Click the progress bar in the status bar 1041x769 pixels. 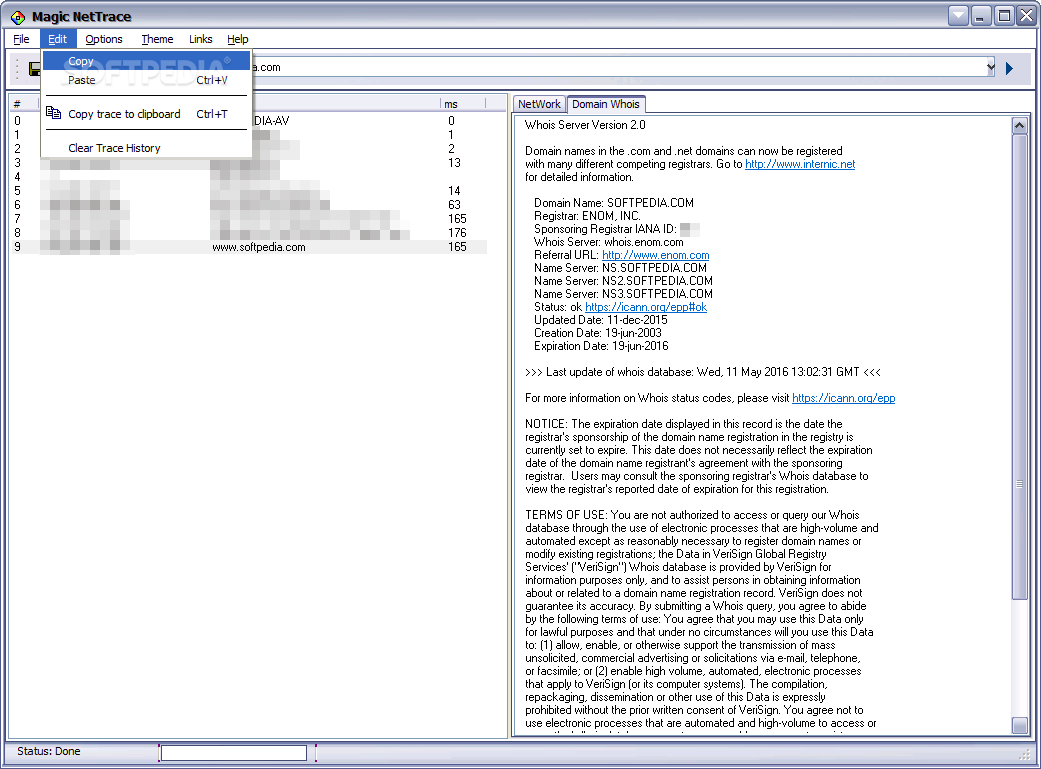tap(234, 752)
